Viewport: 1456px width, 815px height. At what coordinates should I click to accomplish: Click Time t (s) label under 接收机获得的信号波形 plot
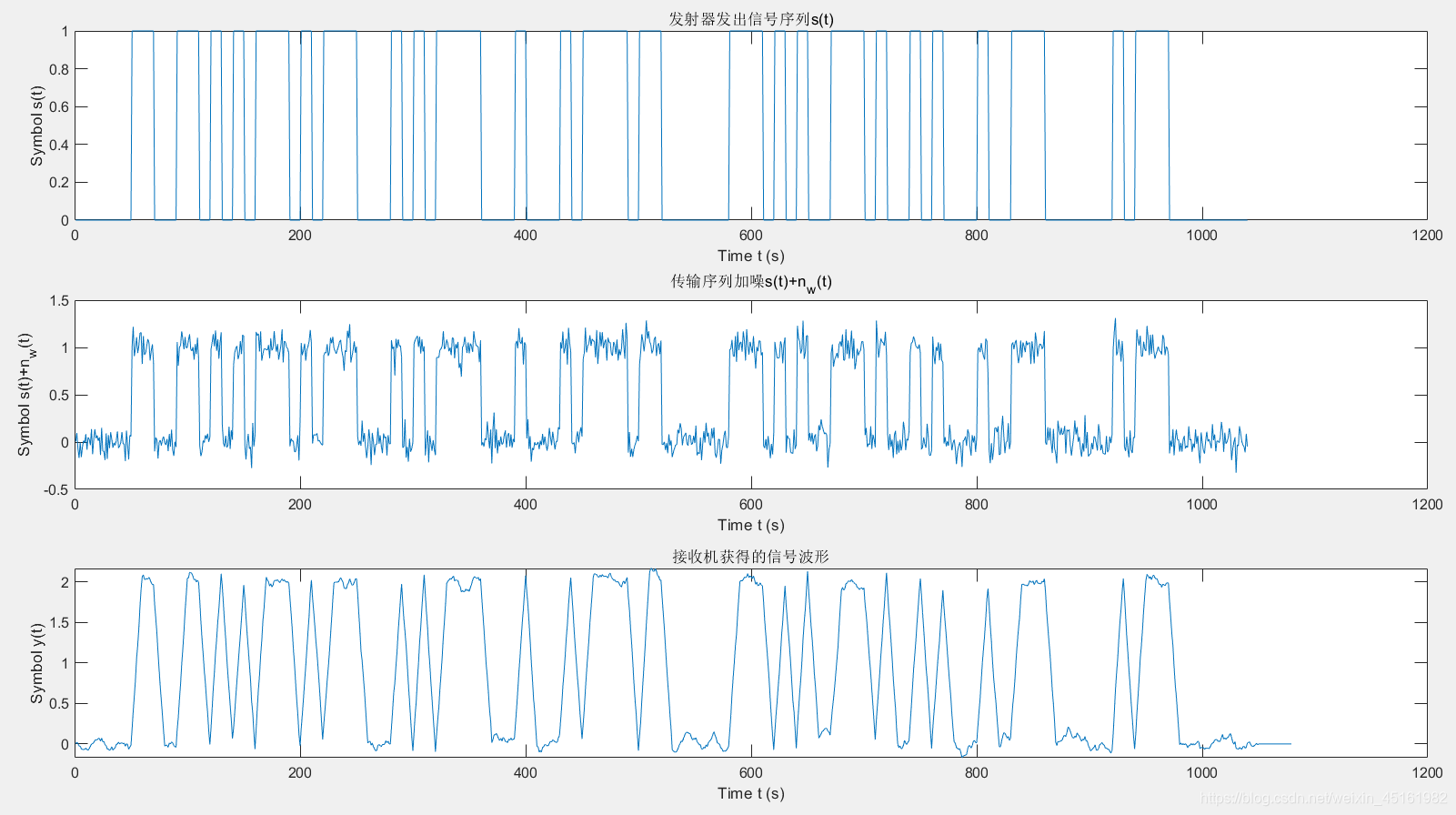click(x=751, y=793)
